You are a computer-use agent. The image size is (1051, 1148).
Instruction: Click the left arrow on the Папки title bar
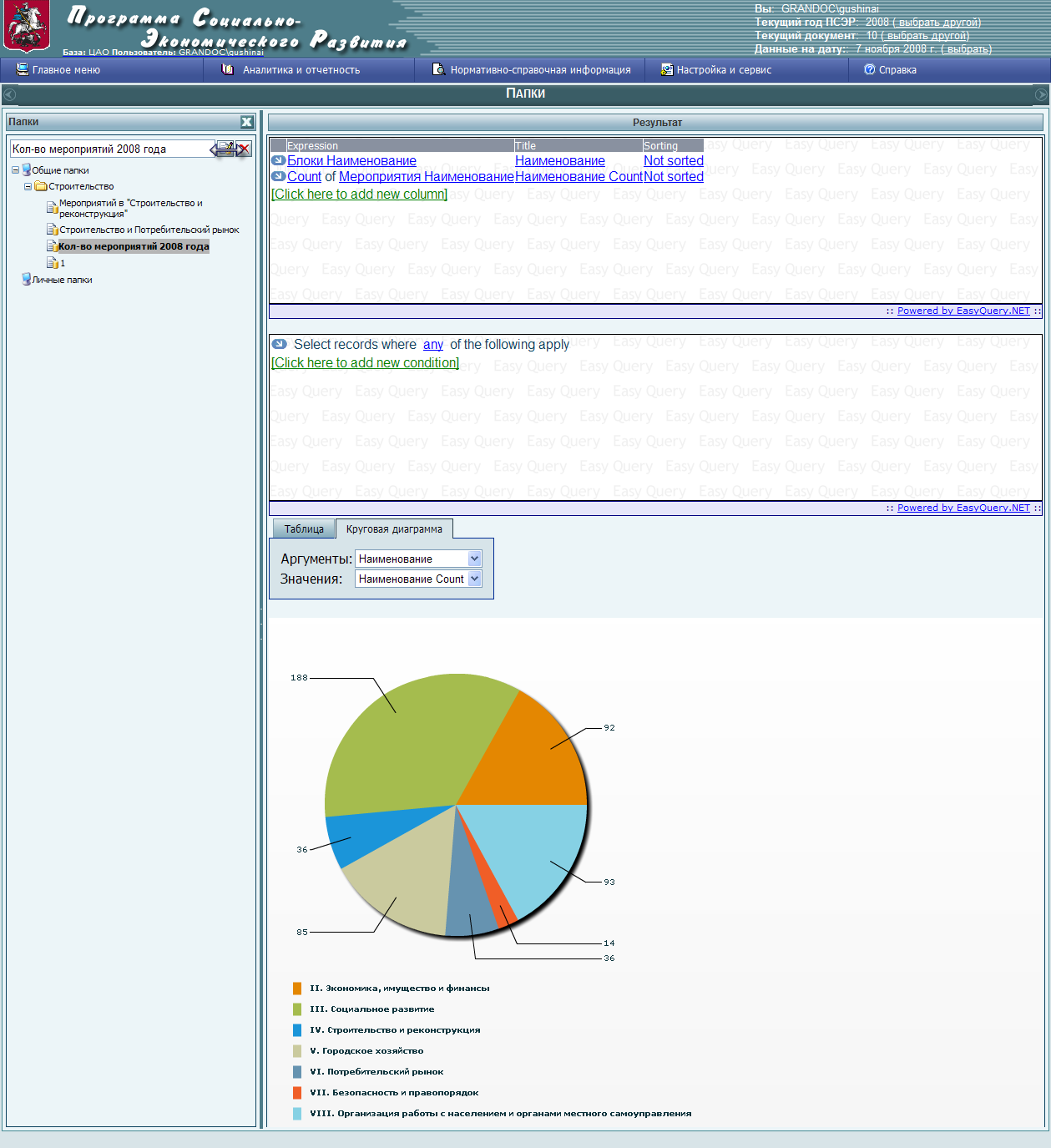10,94
